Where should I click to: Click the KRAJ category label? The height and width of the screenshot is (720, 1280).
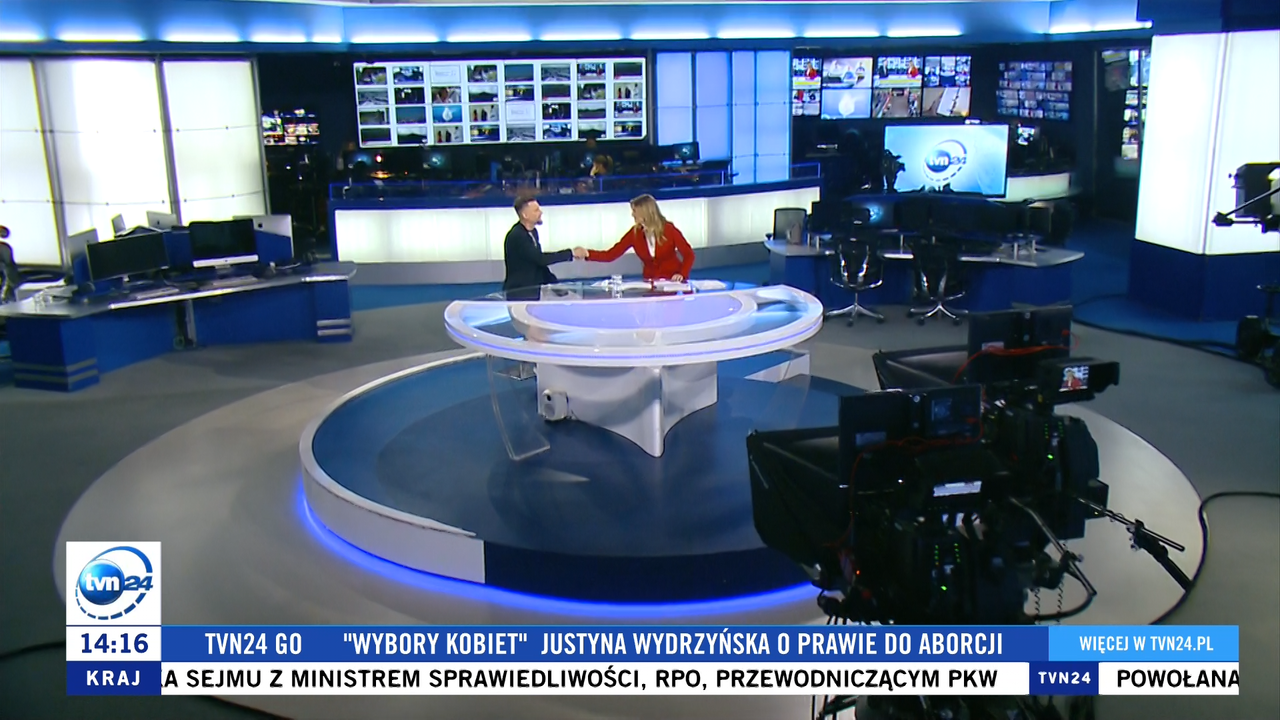pos(114,678)
